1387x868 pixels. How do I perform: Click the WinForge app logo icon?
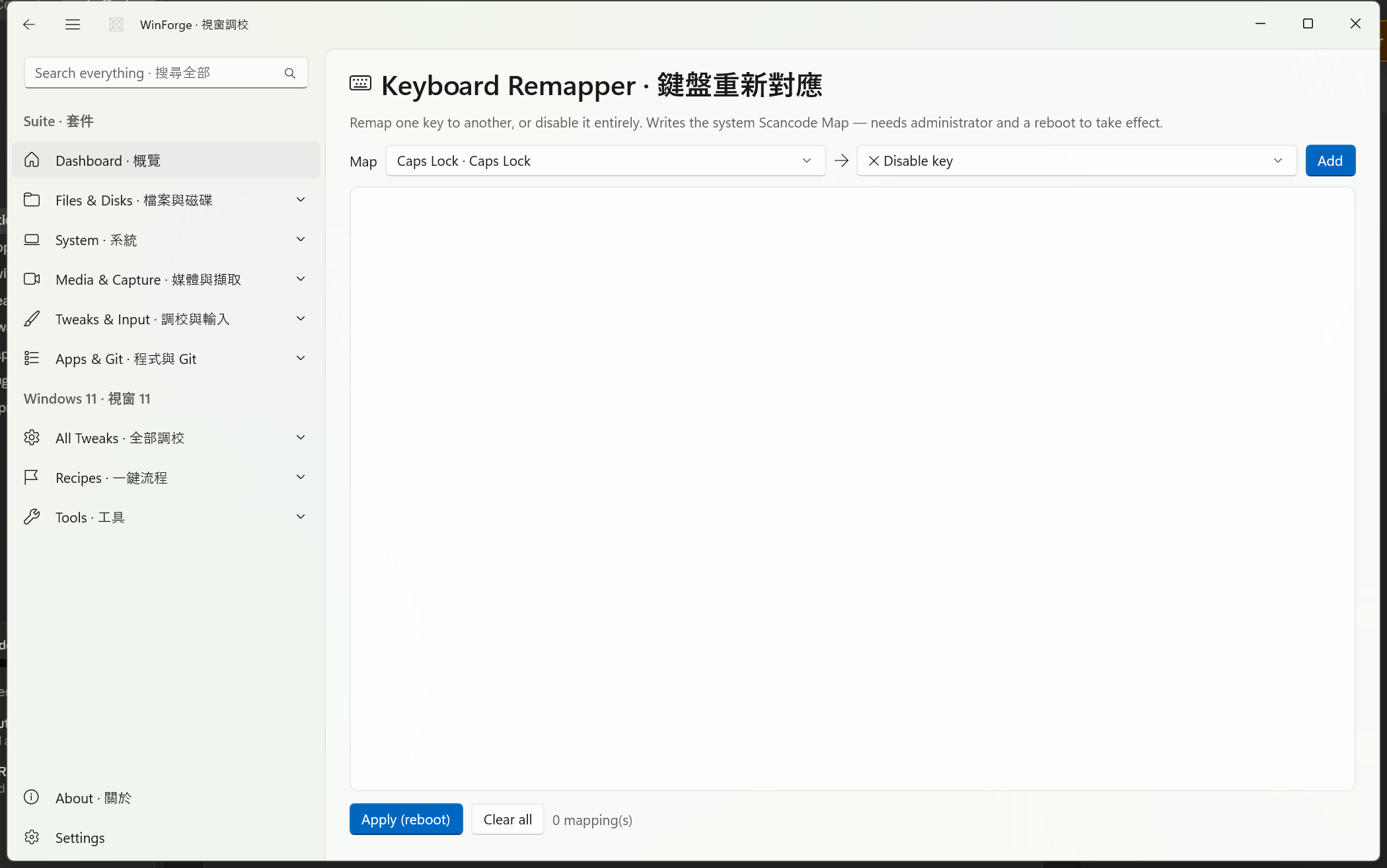point(116,24)
